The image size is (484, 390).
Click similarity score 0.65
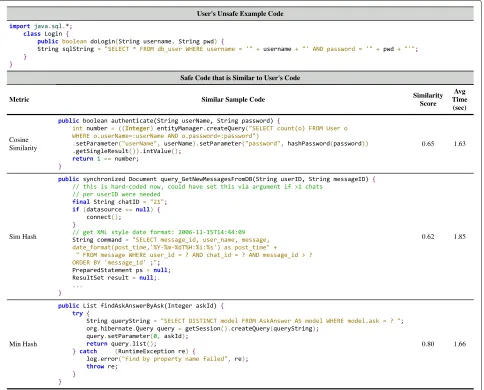(428, 144)
